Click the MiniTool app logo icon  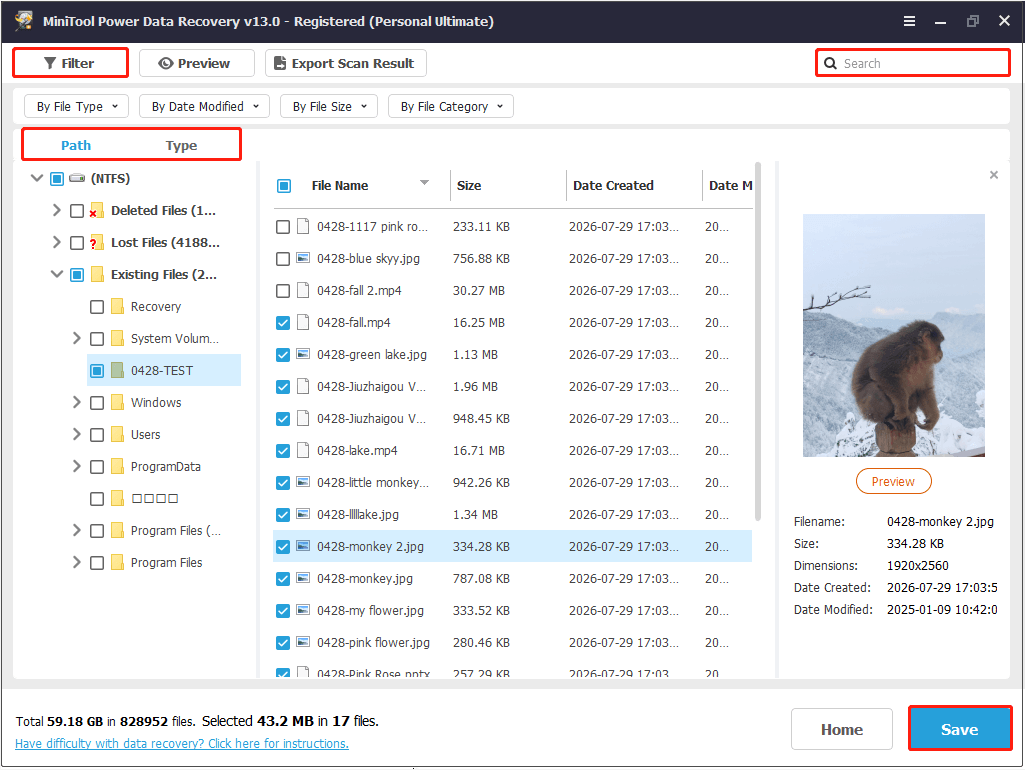[x=24, y=20]
